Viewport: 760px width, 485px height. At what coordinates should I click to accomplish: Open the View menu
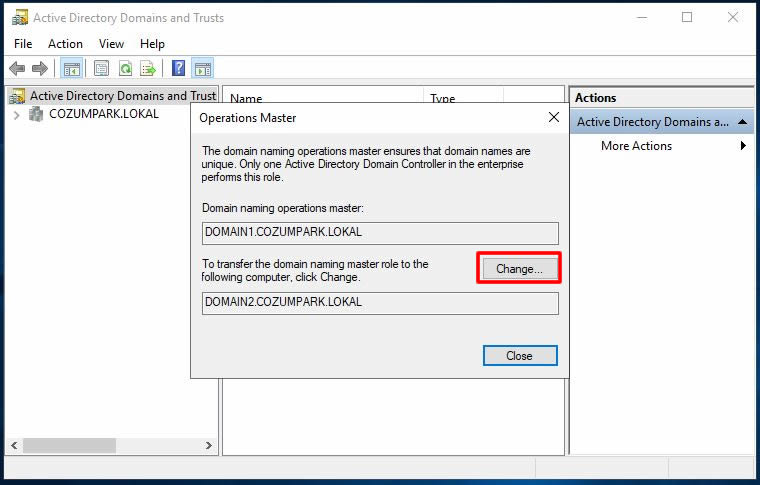111,44
